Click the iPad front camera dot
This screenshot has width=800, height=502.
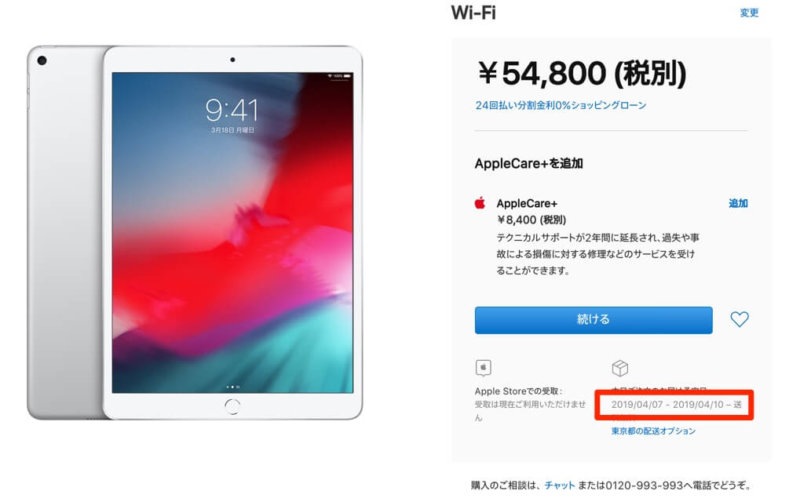(233, 60)
